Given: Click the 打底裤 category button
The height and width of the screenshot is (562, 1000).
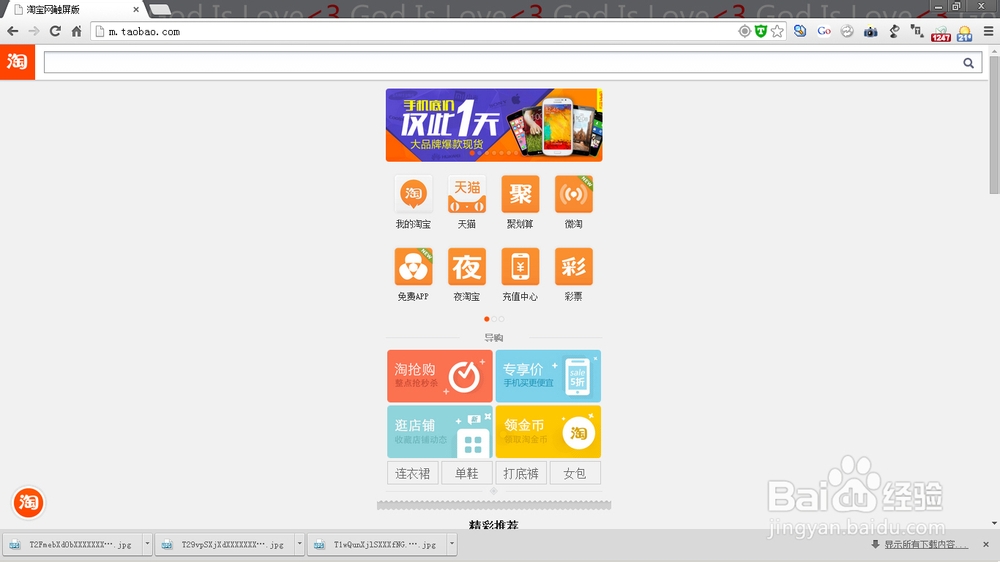Looking at the screenshot, I should click(x=521, y=473).
